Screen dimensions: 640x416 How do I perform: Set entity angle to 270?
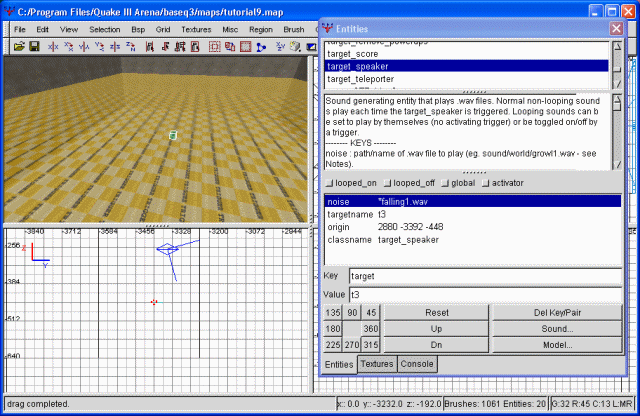click(352, 345)
